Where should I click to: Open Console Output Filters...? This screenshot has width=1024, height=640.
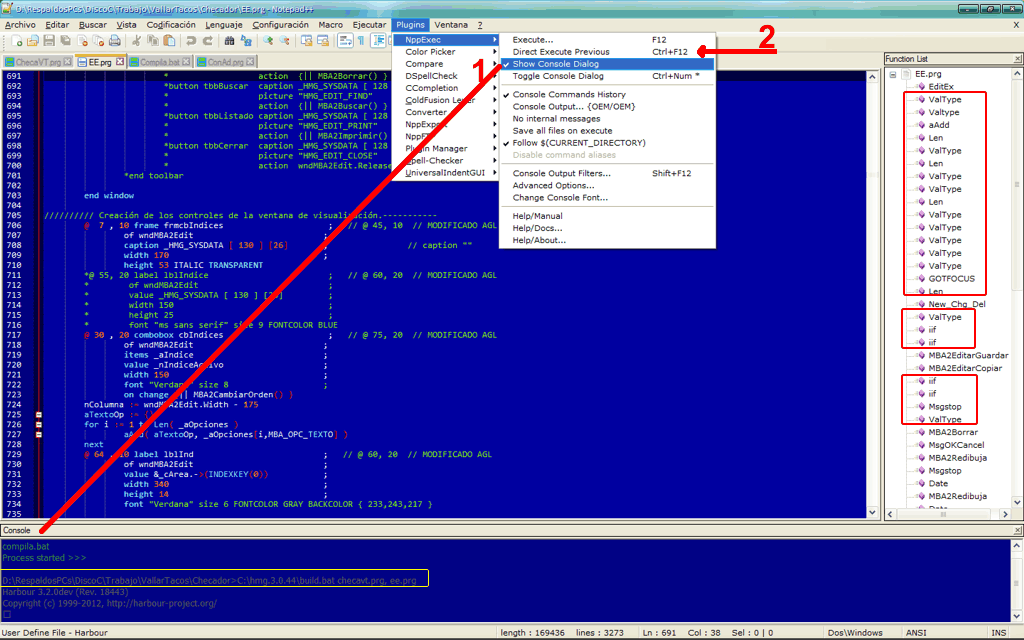point(607,173)
